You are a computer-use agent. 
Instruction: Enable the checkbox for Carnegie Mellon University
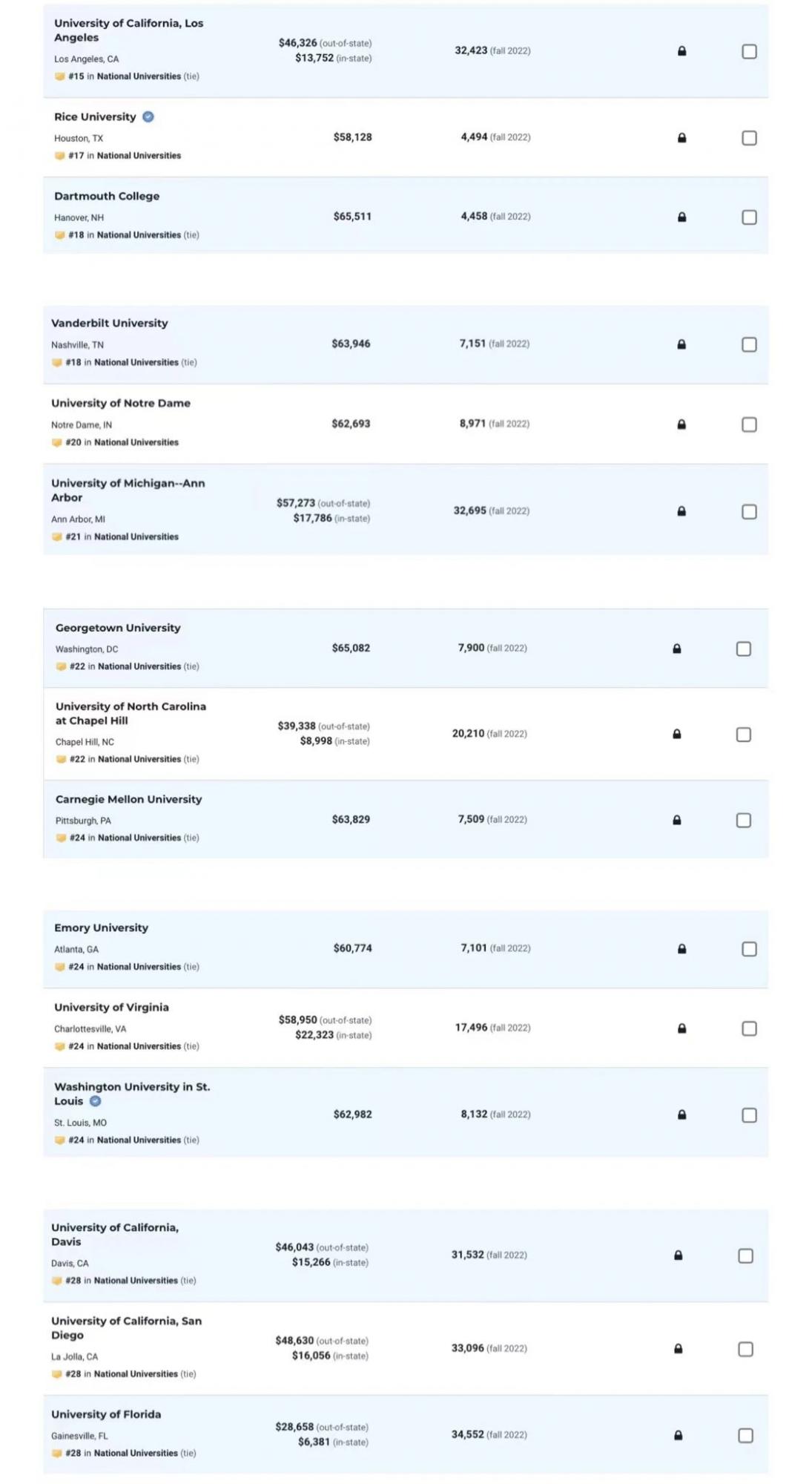coord(743,820)
